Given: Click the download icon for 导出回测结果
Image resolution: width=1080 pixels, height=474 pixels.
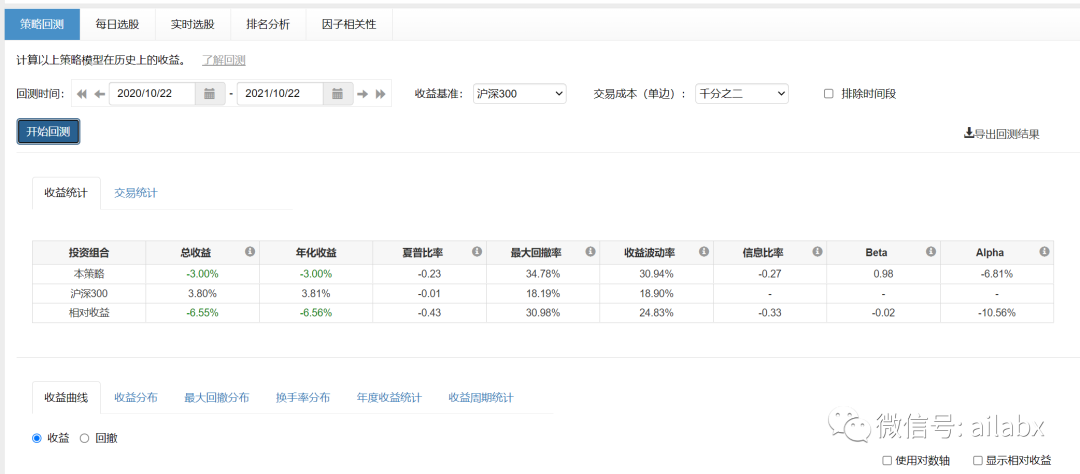Looking at the screenshot, I should click(x=968, y=133).
